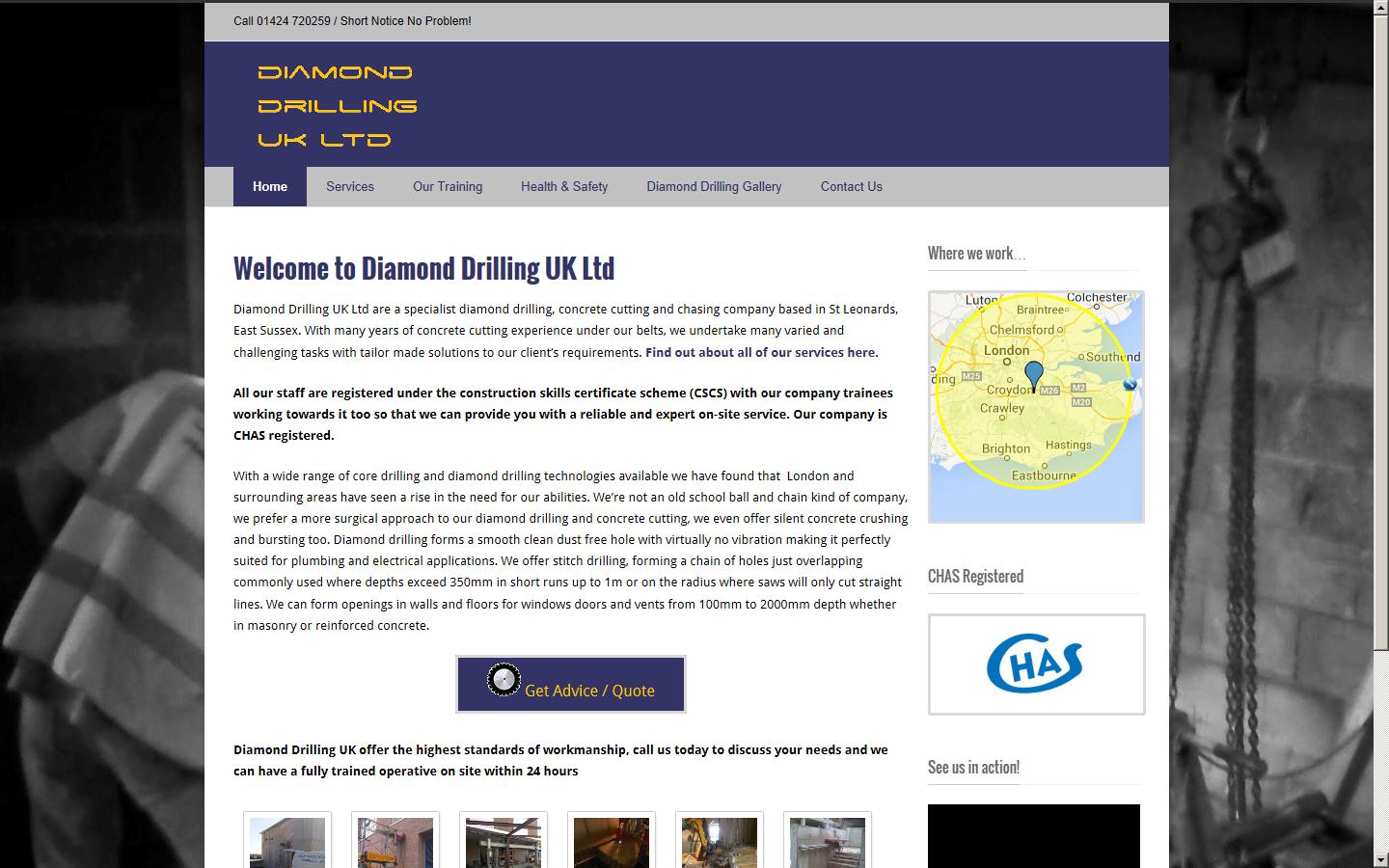Viewport: 1389px width, 868px height.
Task: Click the saw blade icon on quote button
Action: click(504, 680)
